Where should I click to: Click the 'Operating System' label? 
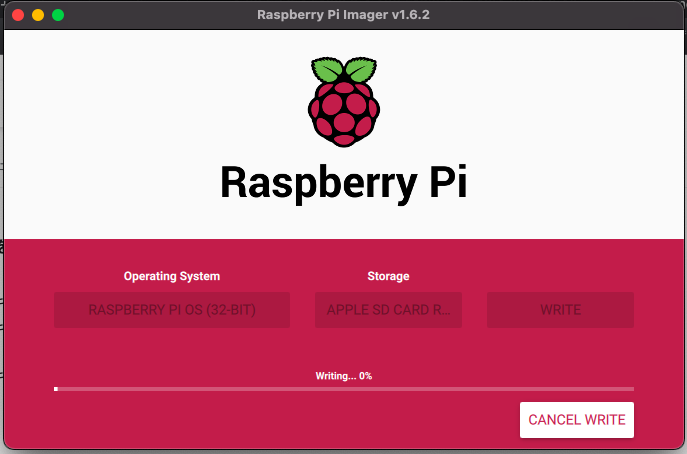[172, 276]
